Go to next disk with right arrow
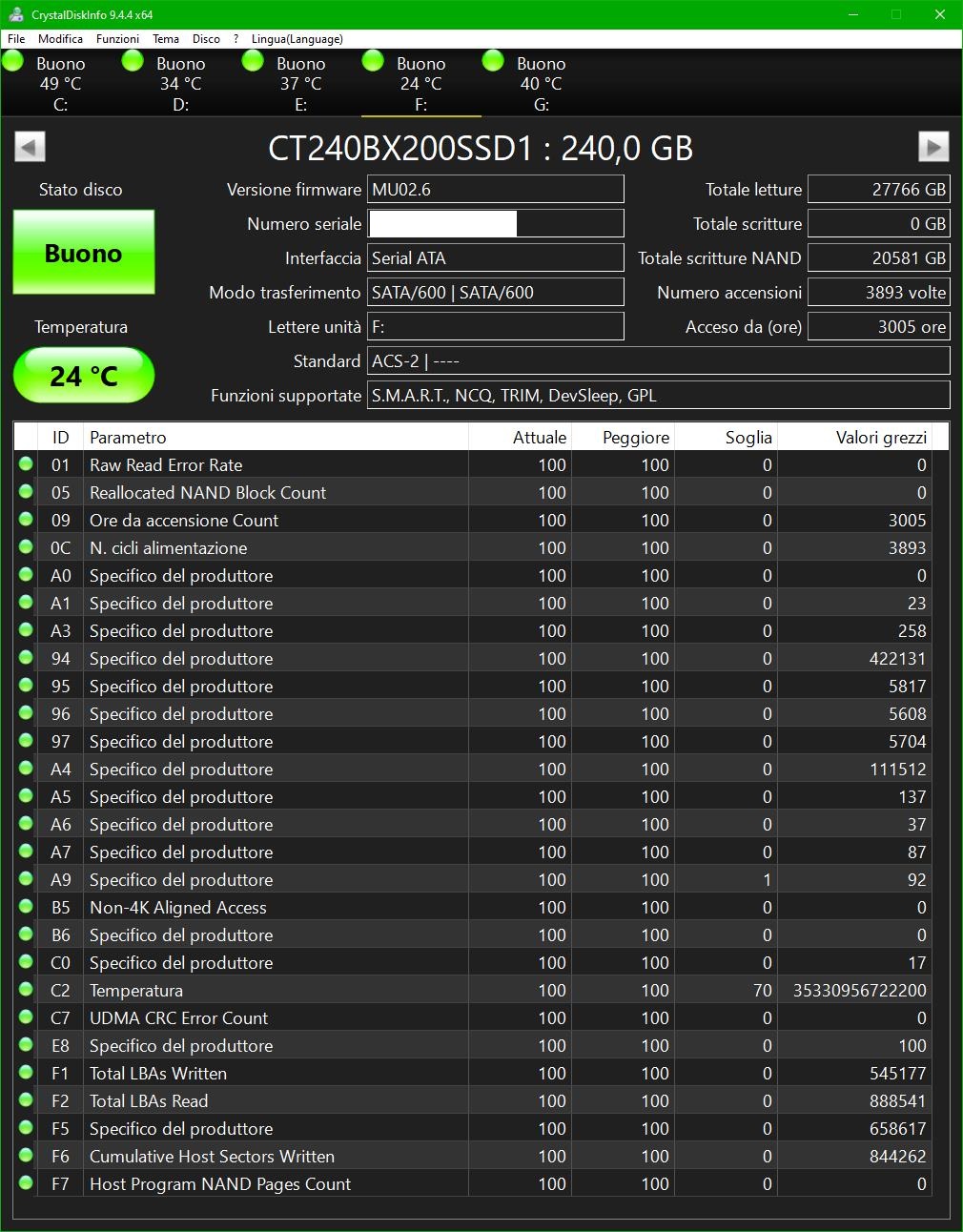This screenshot has height=1232, width=963. tap(933, 147)
